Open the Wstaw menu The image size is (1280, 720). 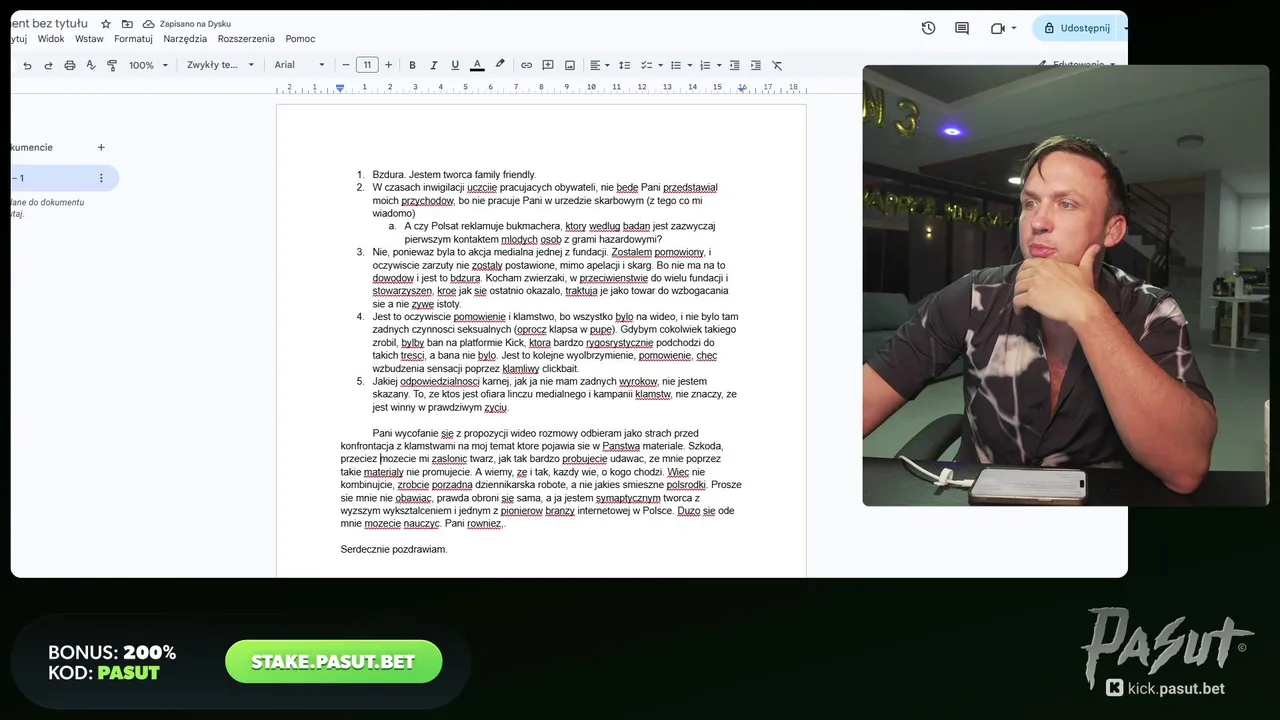click(x=89, y=39)
